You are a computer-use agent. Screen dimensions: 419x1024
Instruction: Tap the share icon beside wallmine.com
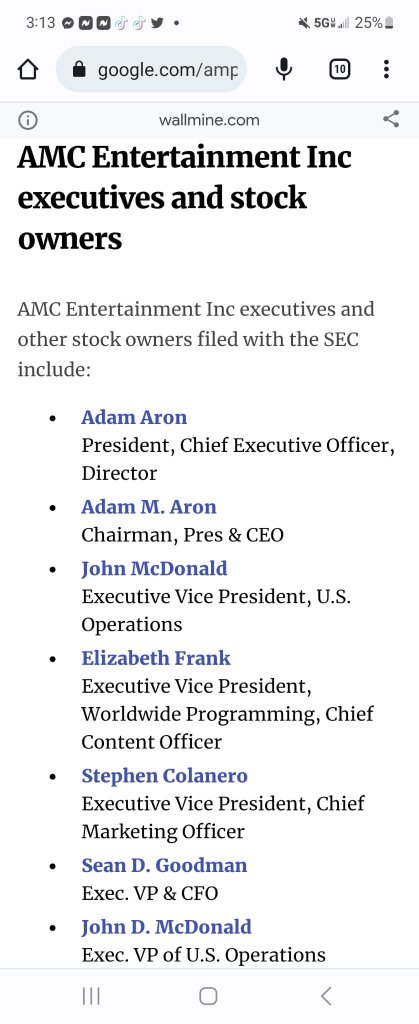coord(391,119)
